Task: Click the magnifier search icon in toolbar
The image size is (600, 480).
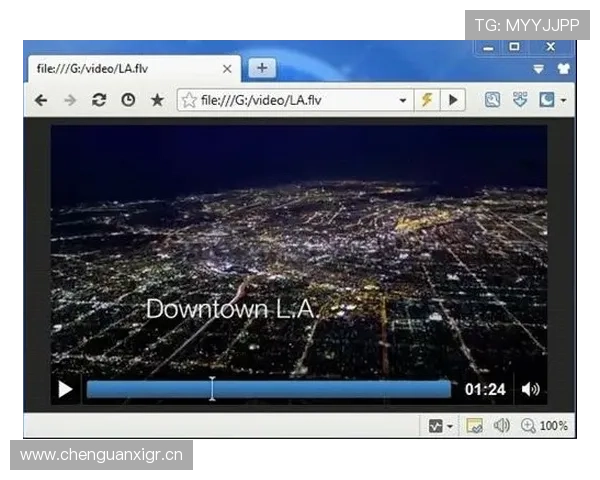Action: 492,100
